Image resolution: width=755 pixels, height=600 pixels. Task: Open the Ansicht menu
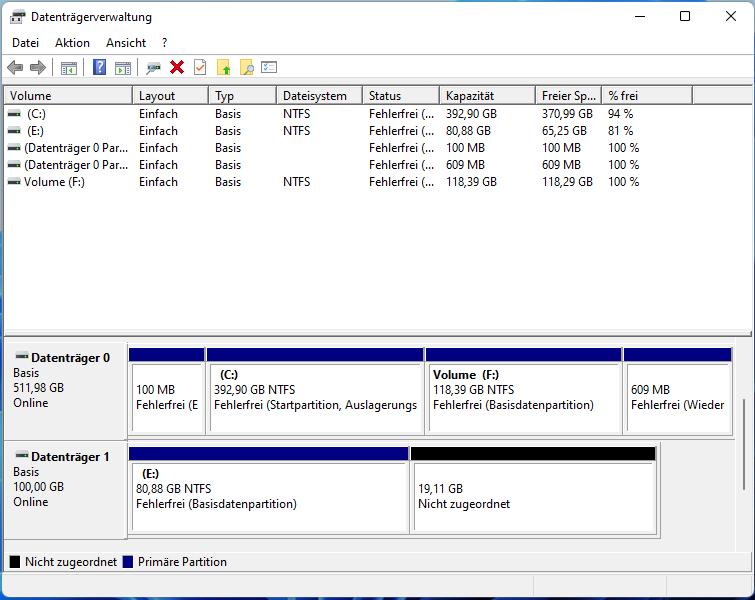(x=126, y=43)
